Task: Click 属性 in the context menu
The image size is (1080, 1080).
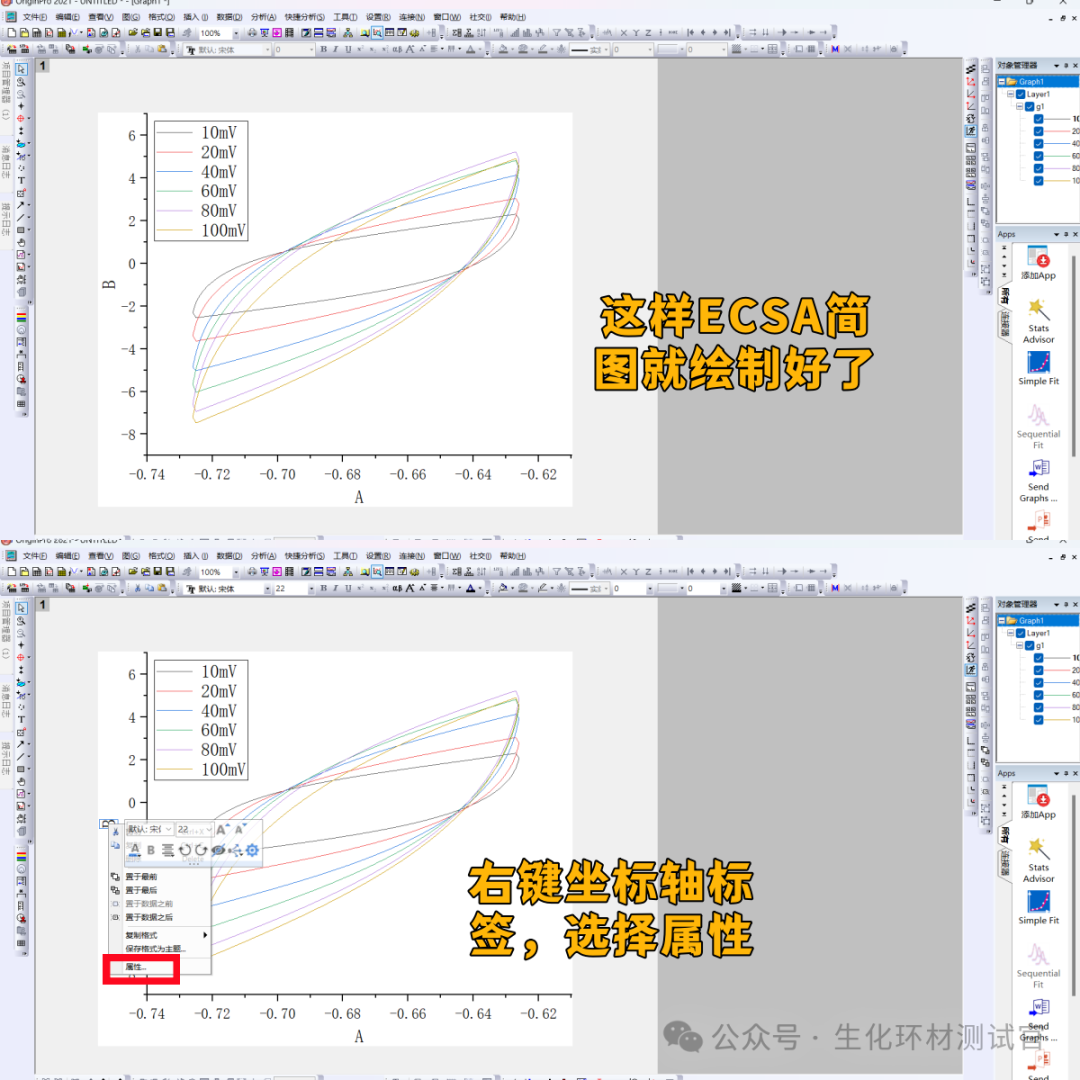Action: point(136,967)
